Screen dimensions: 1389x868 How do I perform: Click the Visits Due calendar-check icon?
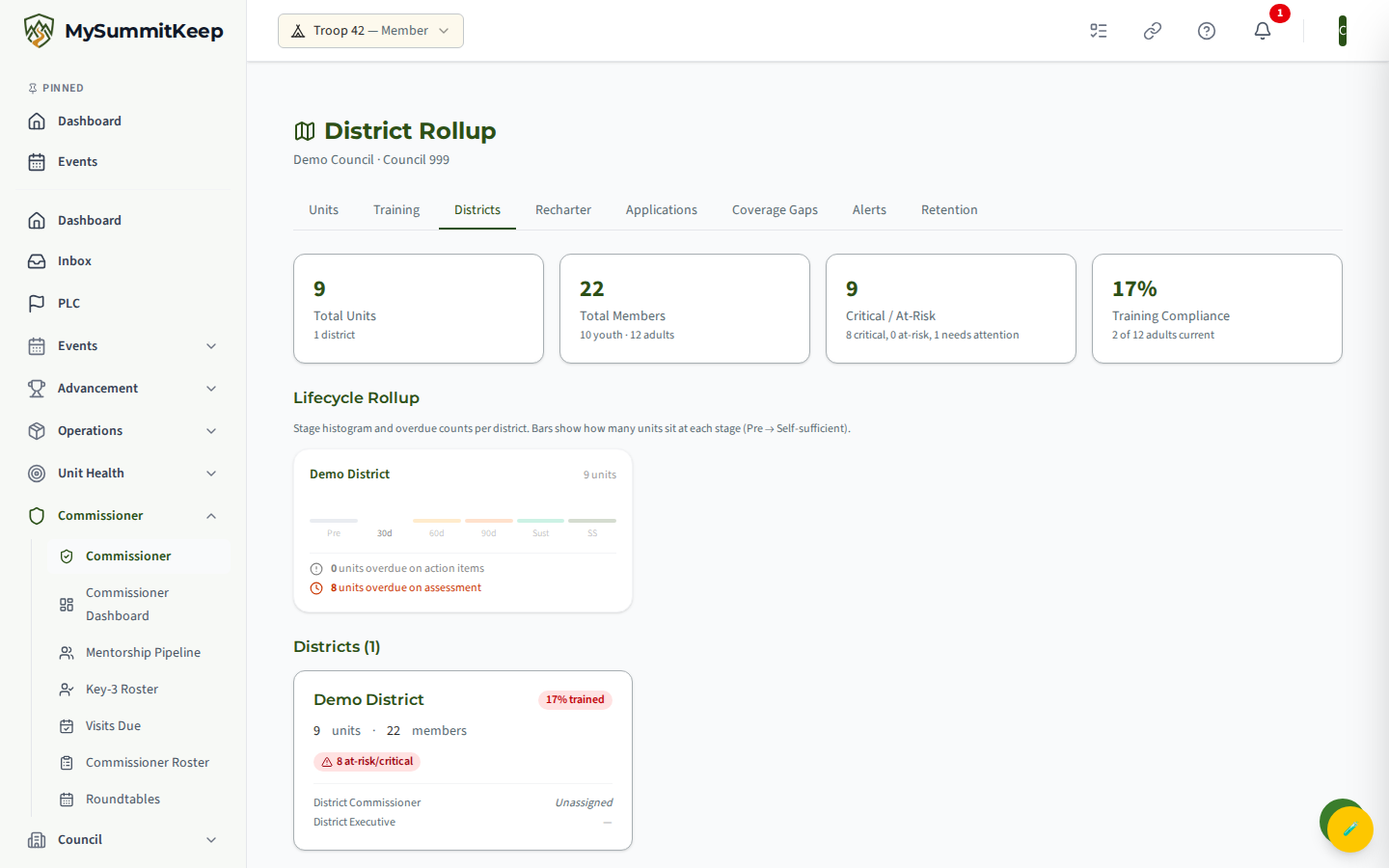[x=67, y=726]
